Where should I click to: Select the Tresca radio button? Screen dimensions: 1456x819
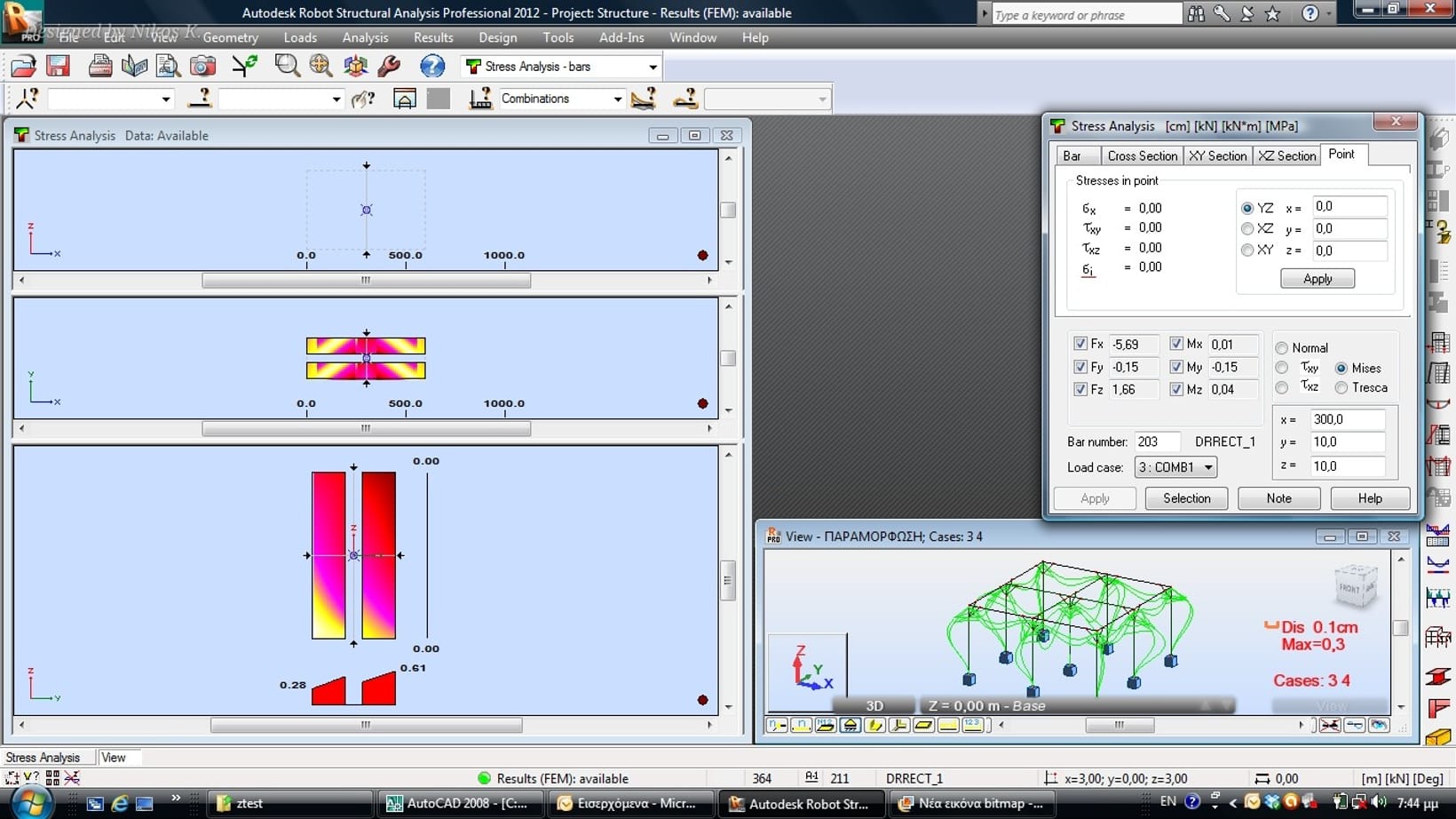coord(1341,388)
